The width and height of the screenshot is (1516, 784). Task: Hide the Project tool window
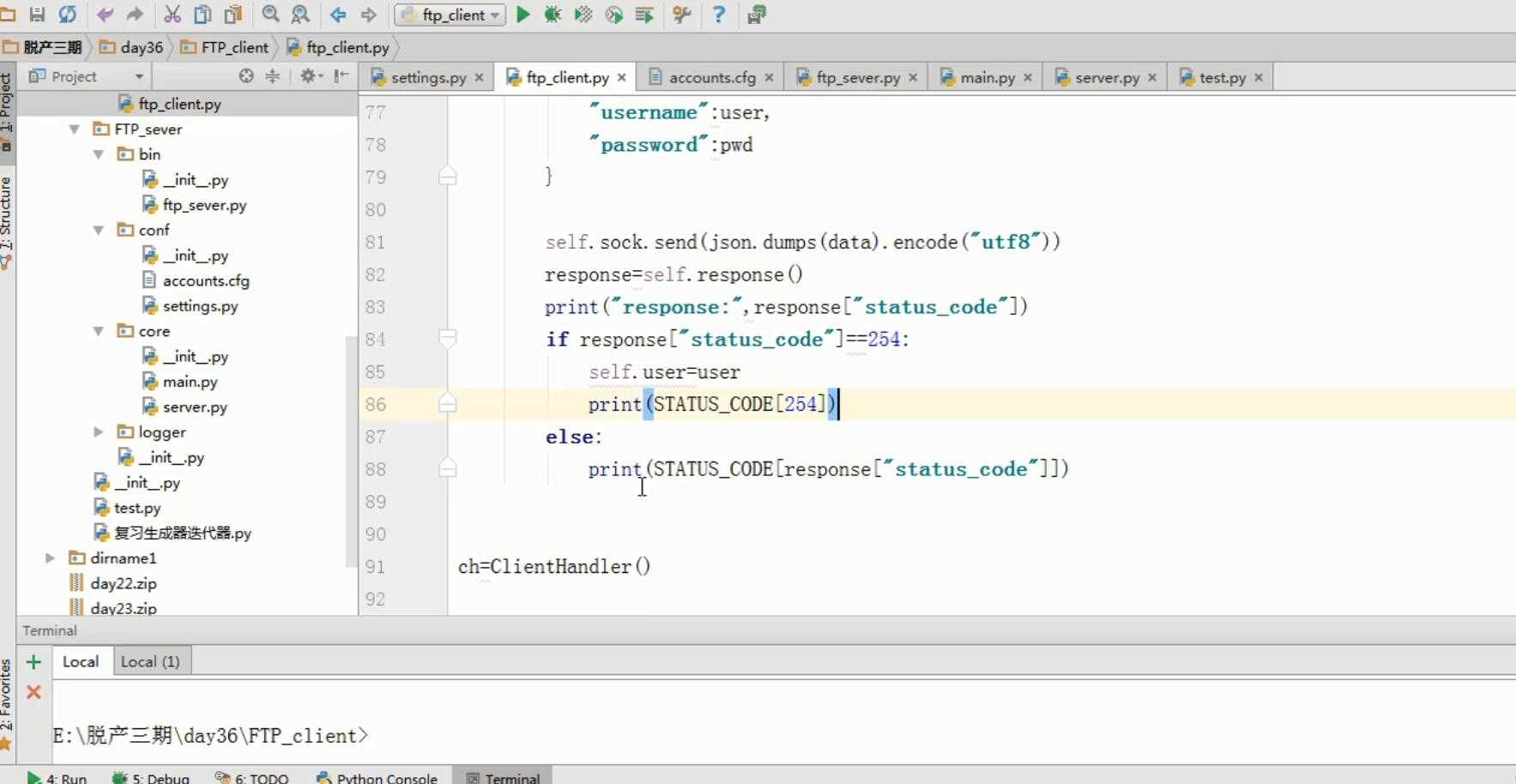pos(341,76)
